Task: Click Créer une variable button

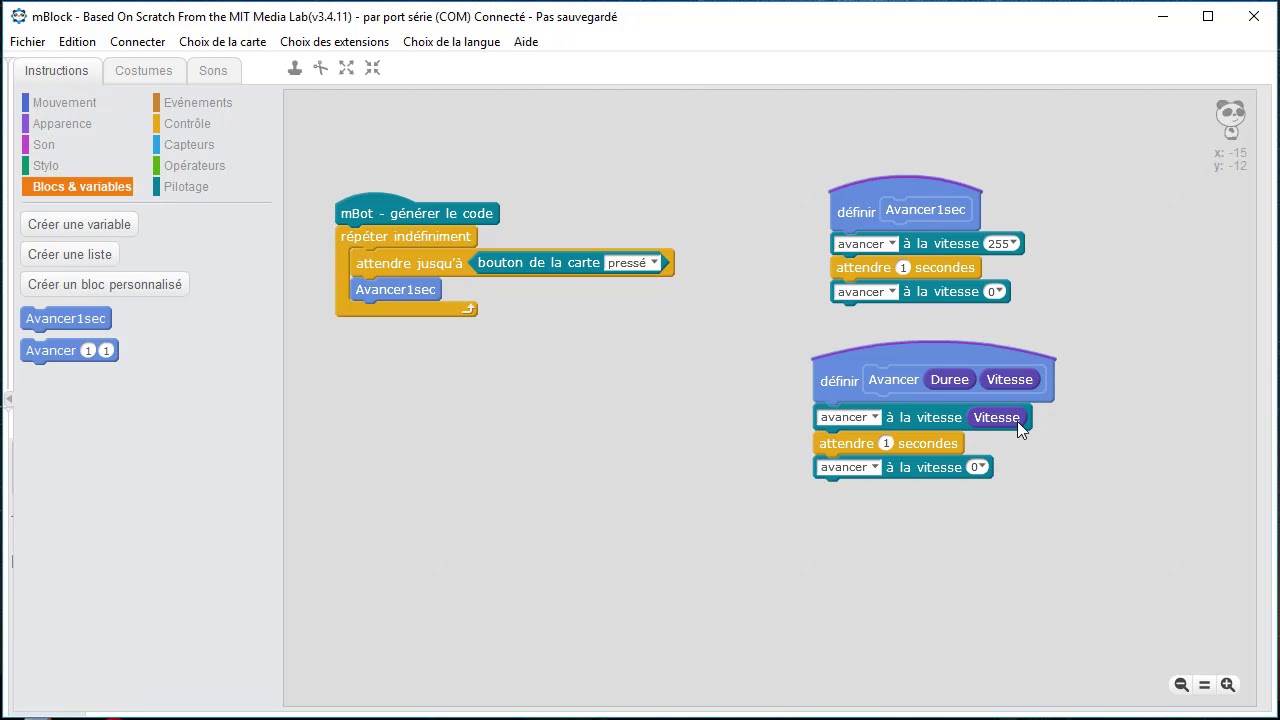Action: tap(79, 225)
